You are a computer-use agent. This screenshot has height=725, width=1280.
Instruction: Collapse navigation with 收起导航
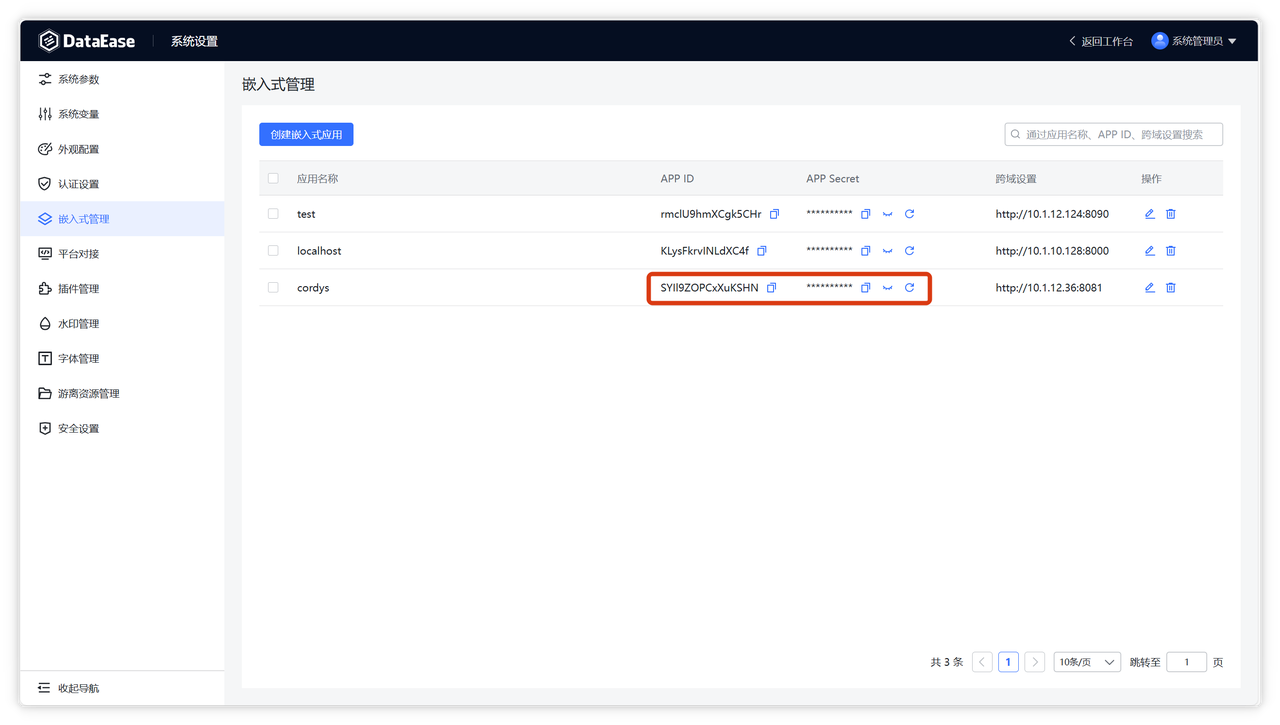[122, 688]
